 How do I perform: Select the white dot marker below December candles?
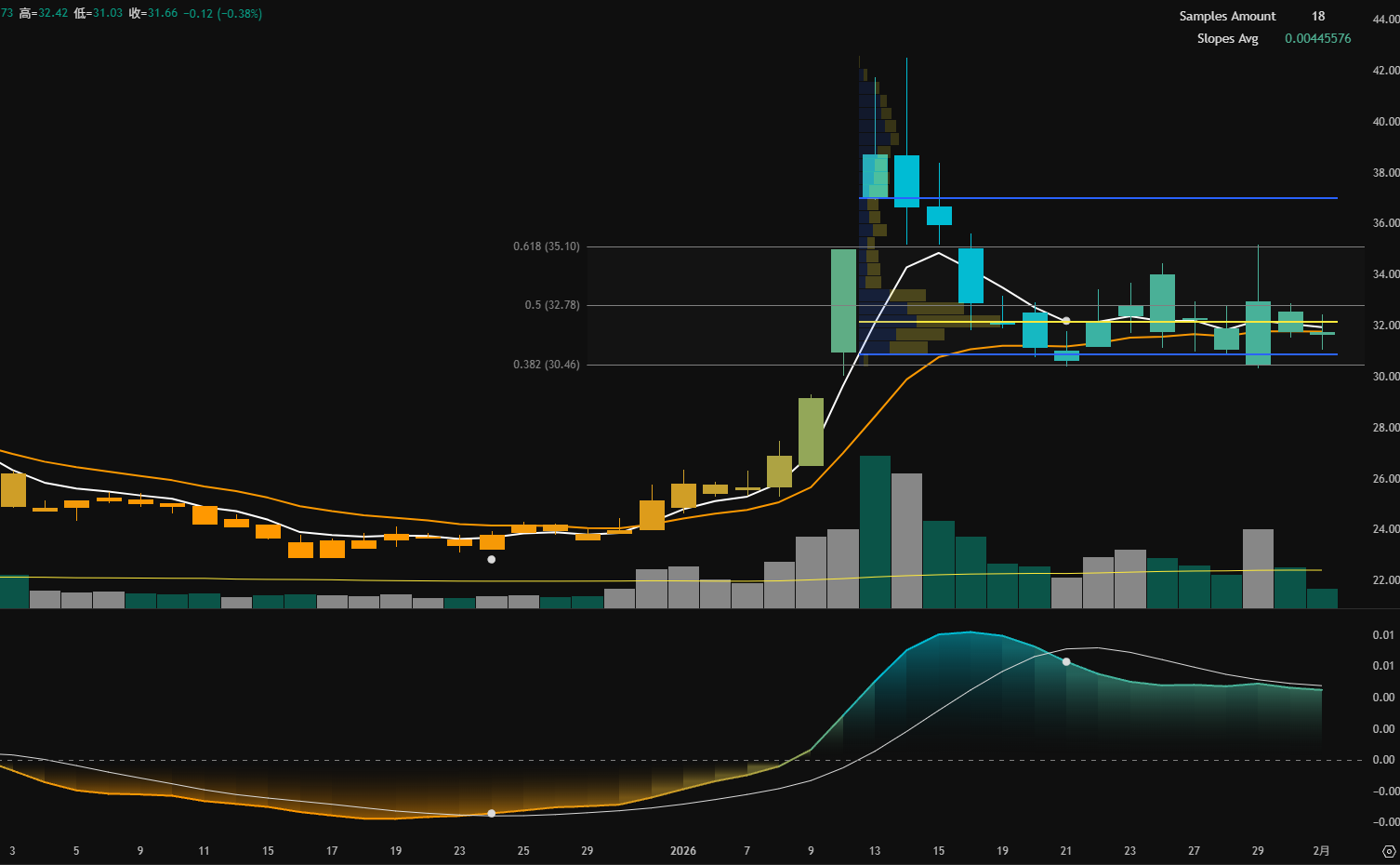tap(492, 560)
